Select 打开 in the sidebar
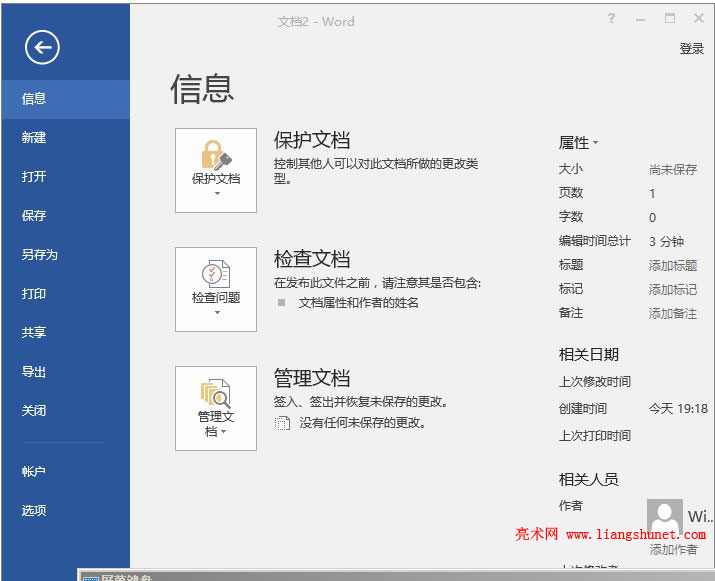Viewport: 715px width, 581px height. point(66,176)
